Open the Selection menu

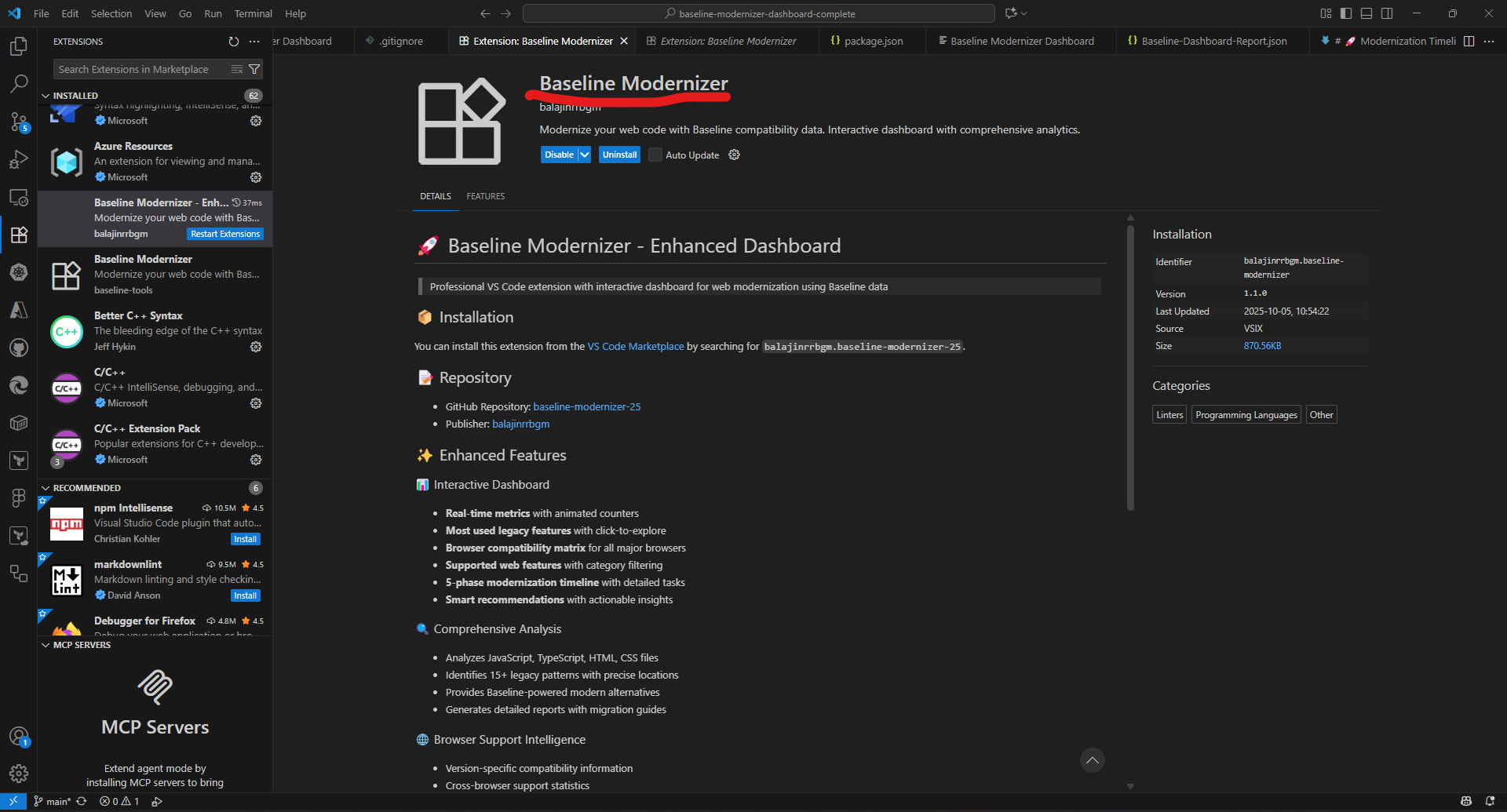pos(111,13)
